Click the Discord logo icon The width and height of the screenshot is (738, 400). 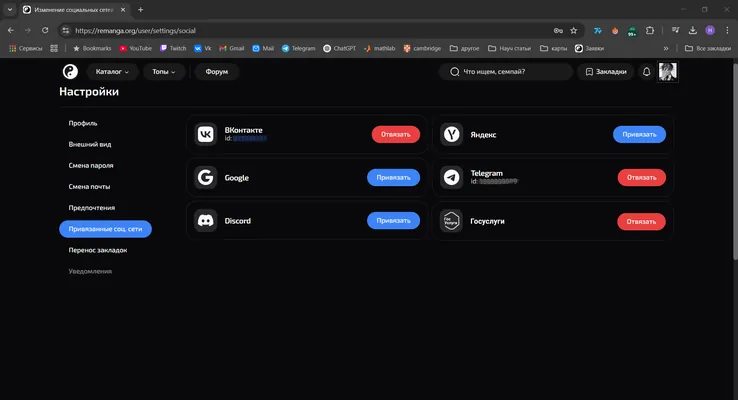click(206, 221)
